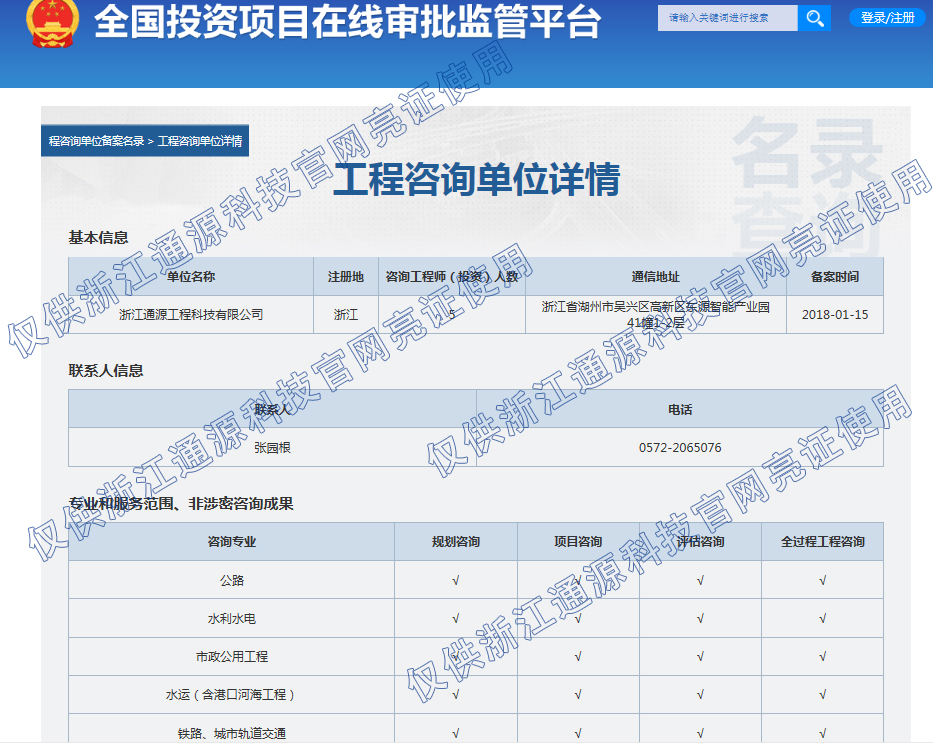Click the 备案时间 column header

point(834,277)
